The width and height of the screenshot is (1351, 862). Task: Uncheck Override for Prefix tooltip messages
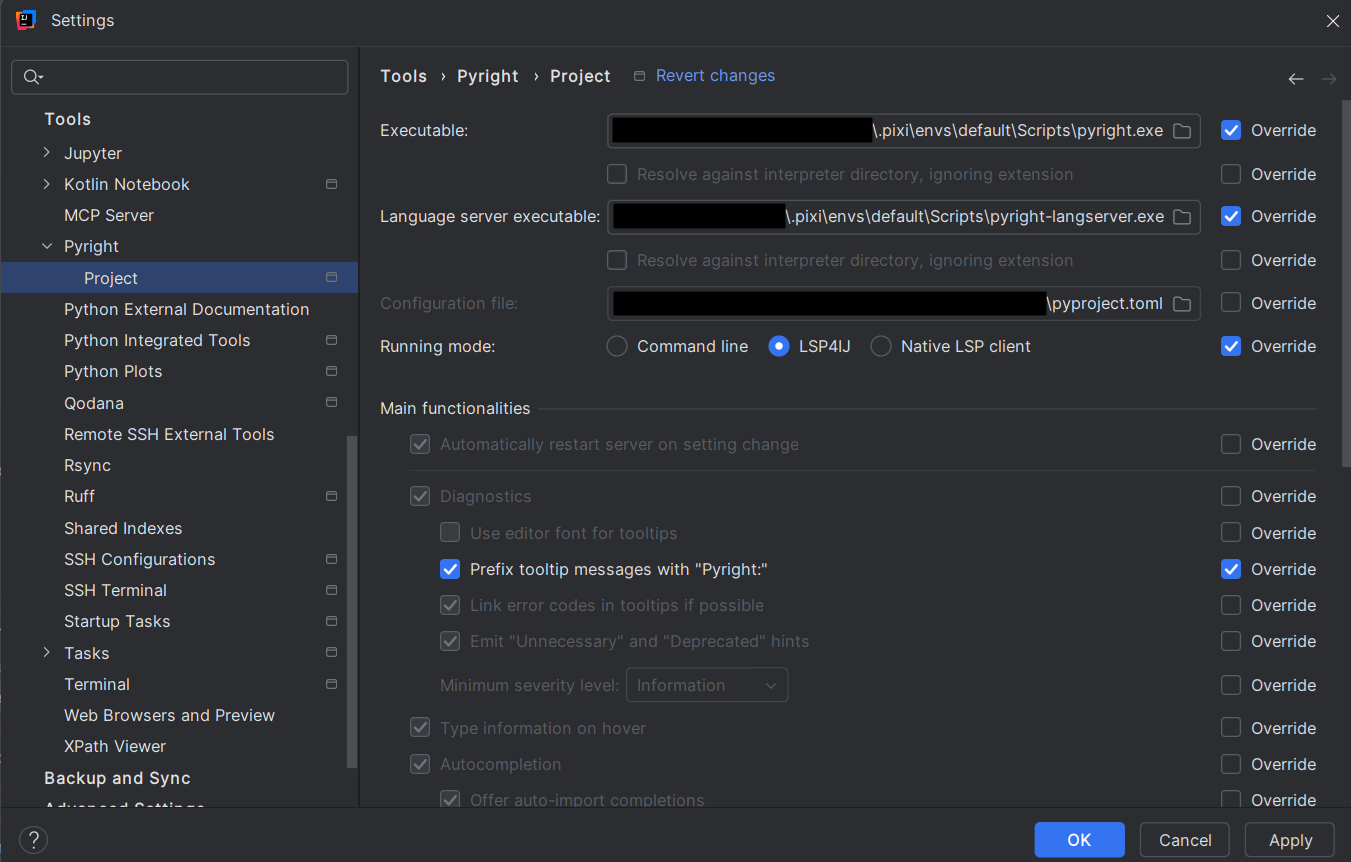pos(1231,569)
